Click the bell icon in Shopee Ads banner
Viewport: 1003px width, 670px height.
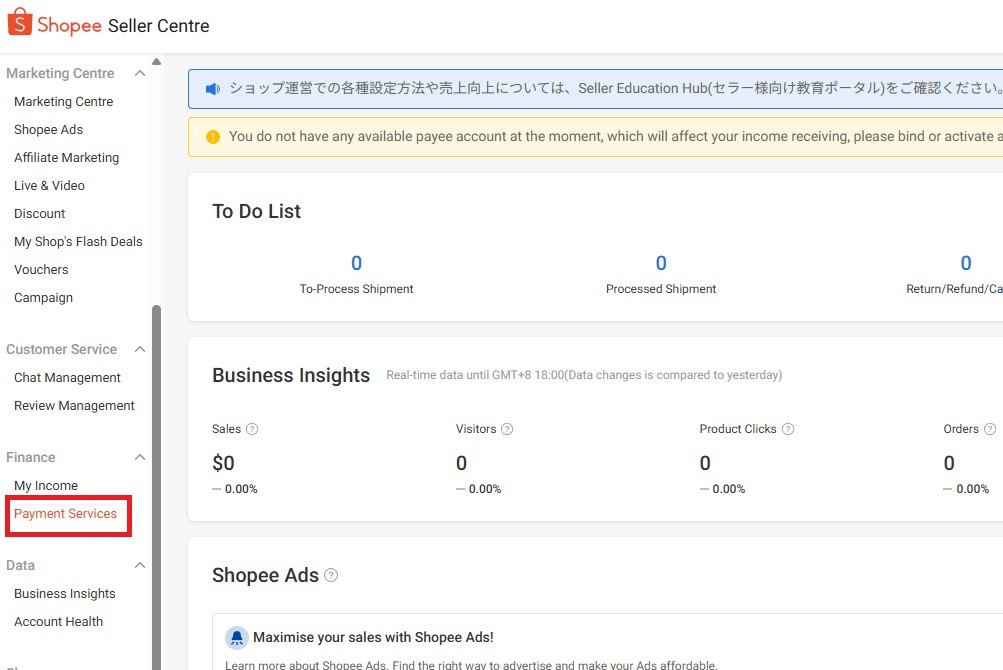[x=236, y=637]
